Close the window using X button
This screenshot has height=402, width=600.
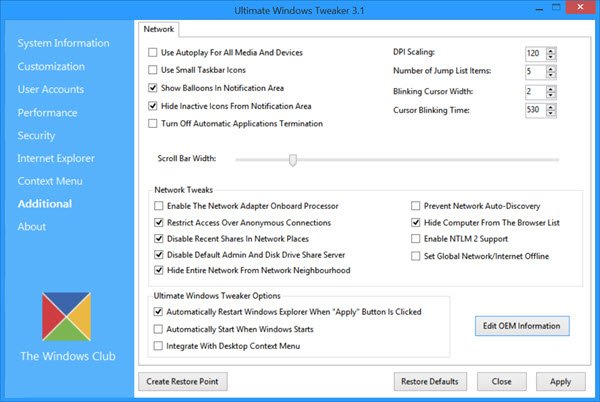click(577, 10)
